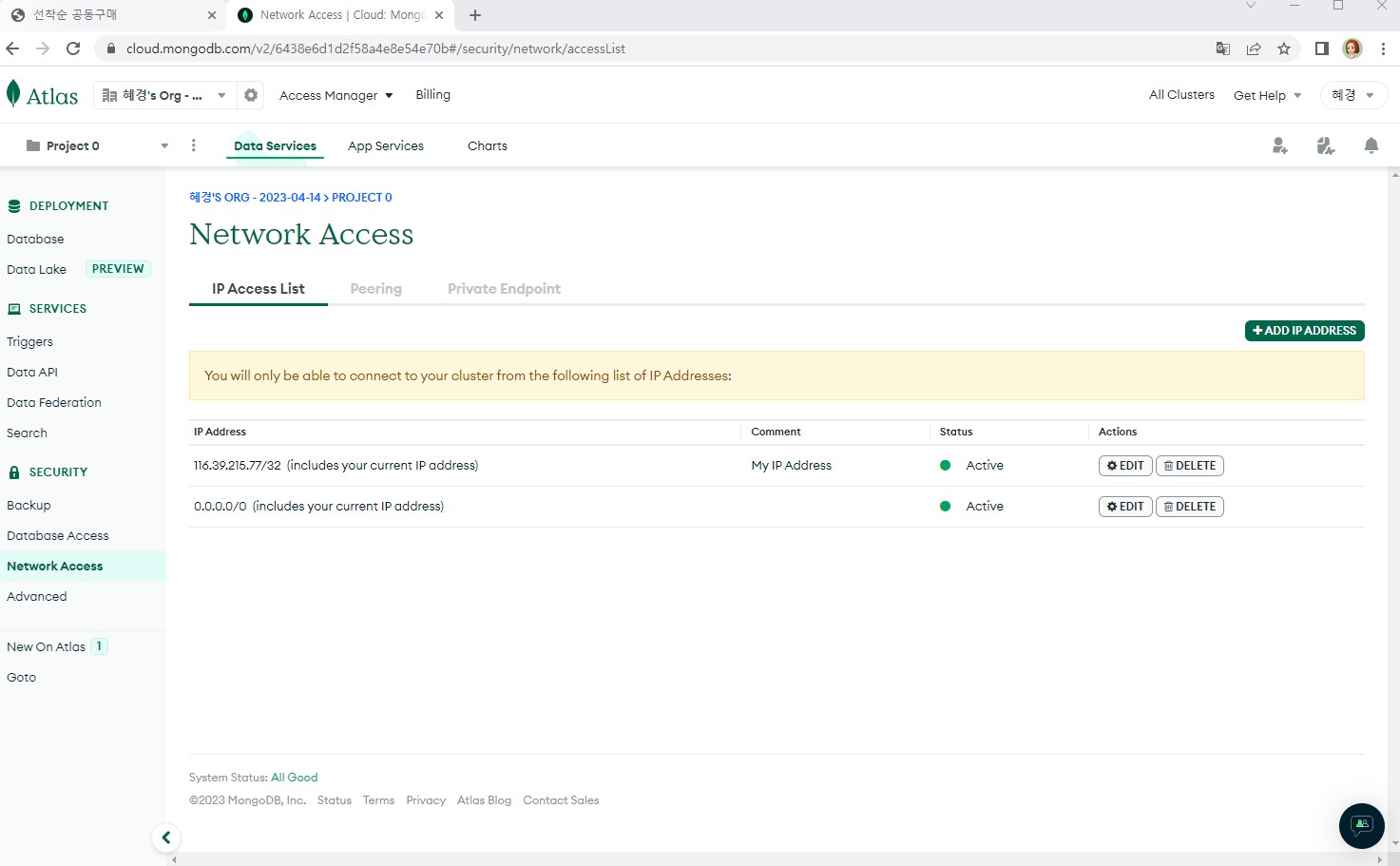The image size is (1400, 866).
Task: Expand the Project 0 project selector
Action: pos(97,145)
